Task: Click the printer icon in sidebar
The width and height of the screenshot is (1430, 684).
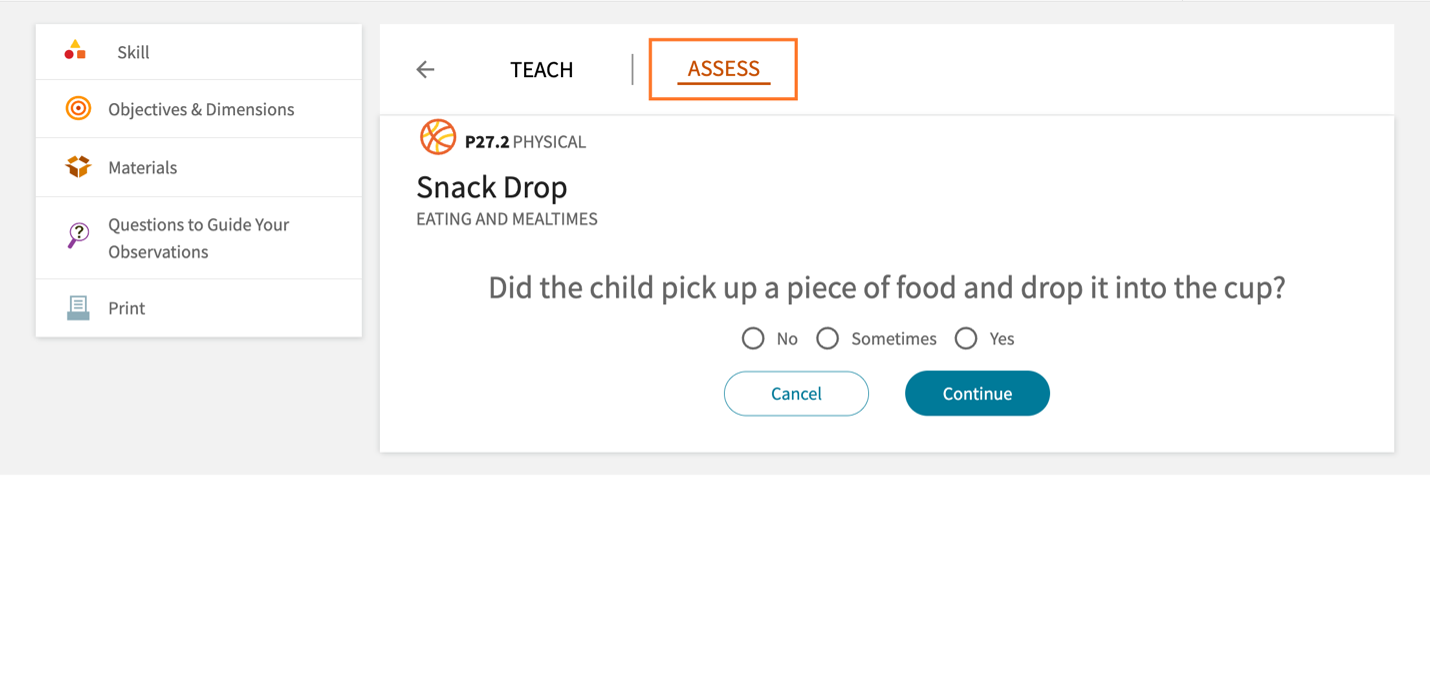Action: click(x=78, y=308)
